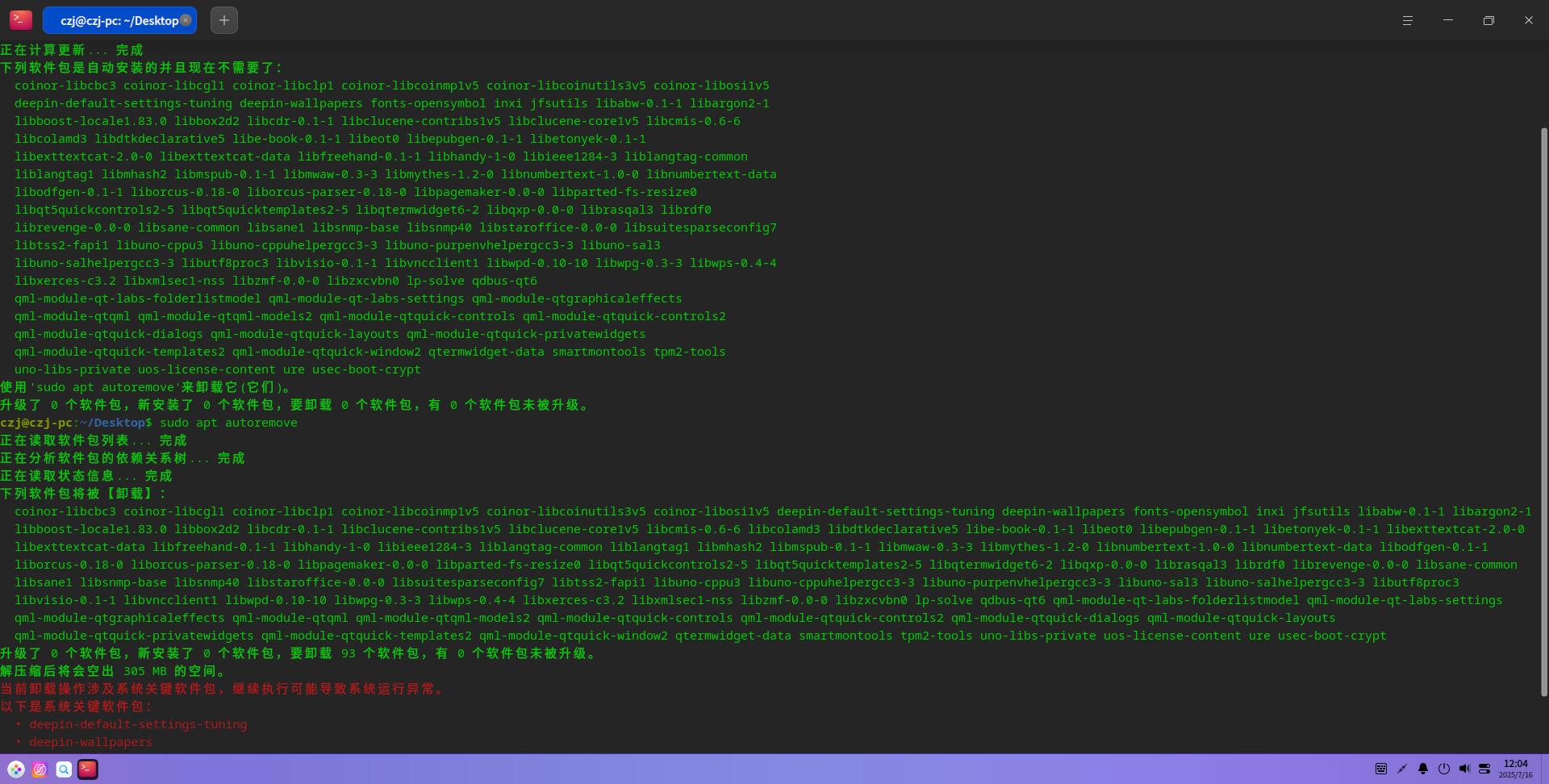Image resolution: width=1549 pixels, height=784 pixels.
Task: Open notifications bell in tray
Action: pyautogui.click(x=1423, y=769)
